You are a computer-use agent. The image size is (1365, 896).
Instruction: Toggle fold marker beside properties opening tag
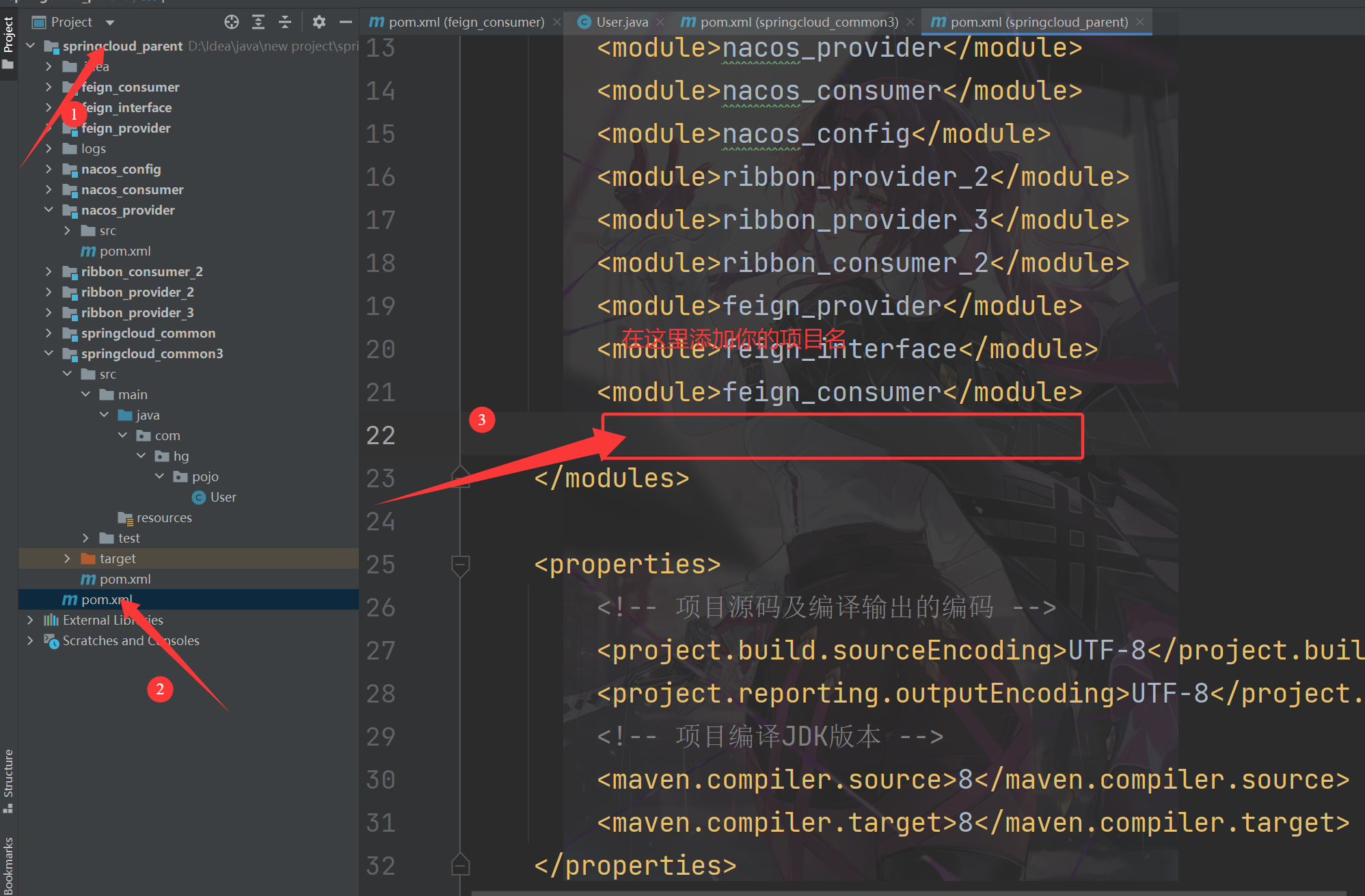click(460, 565)
